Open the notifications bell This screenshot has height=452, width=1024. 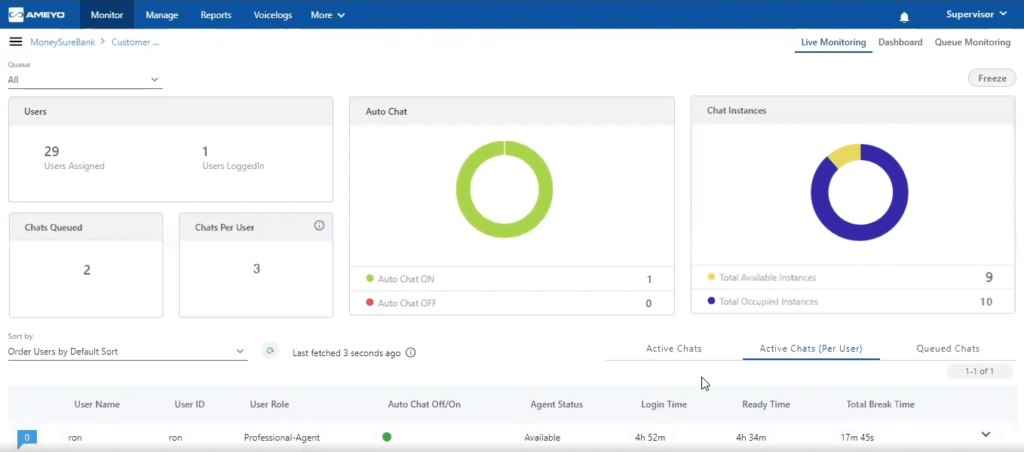click(x=904, y=17)
